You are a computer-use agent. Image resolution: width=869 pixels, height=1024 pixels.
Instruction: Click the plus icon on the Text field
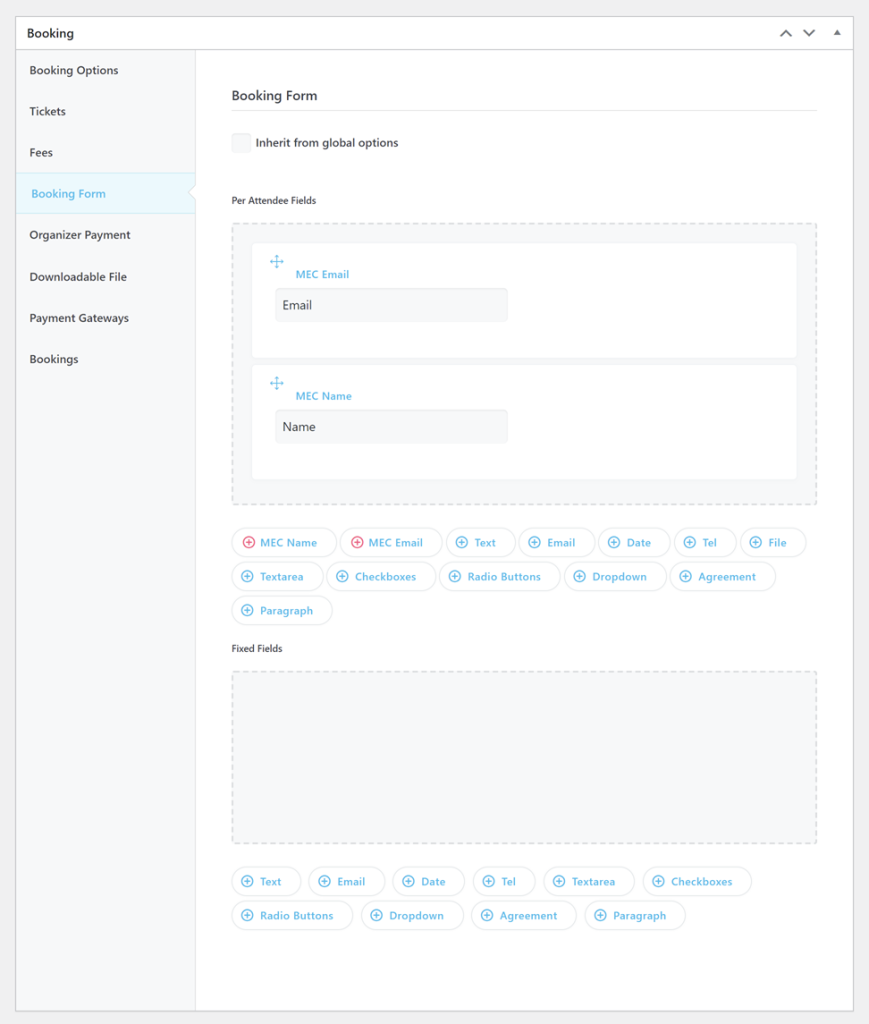point(462,542)
